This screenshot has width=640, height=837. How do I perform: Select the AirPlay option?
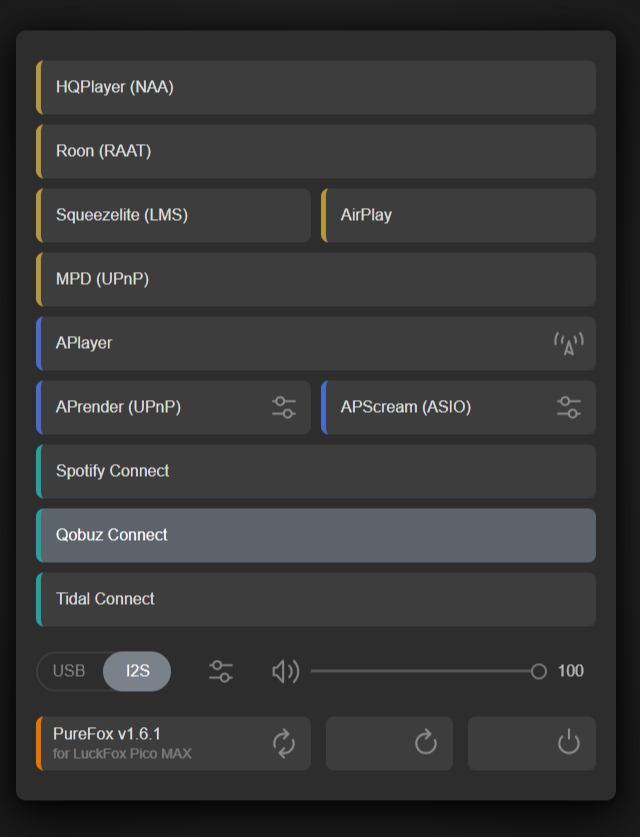coord(458,215)
